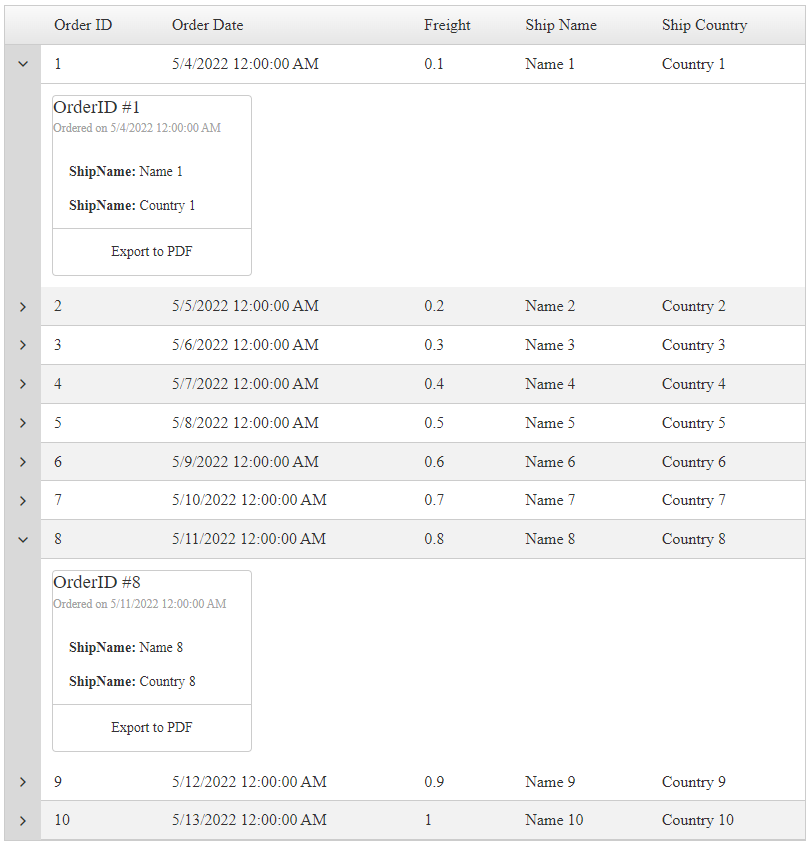811x846 pixels.
Task: Expand details for order 2
Action: 23,307
